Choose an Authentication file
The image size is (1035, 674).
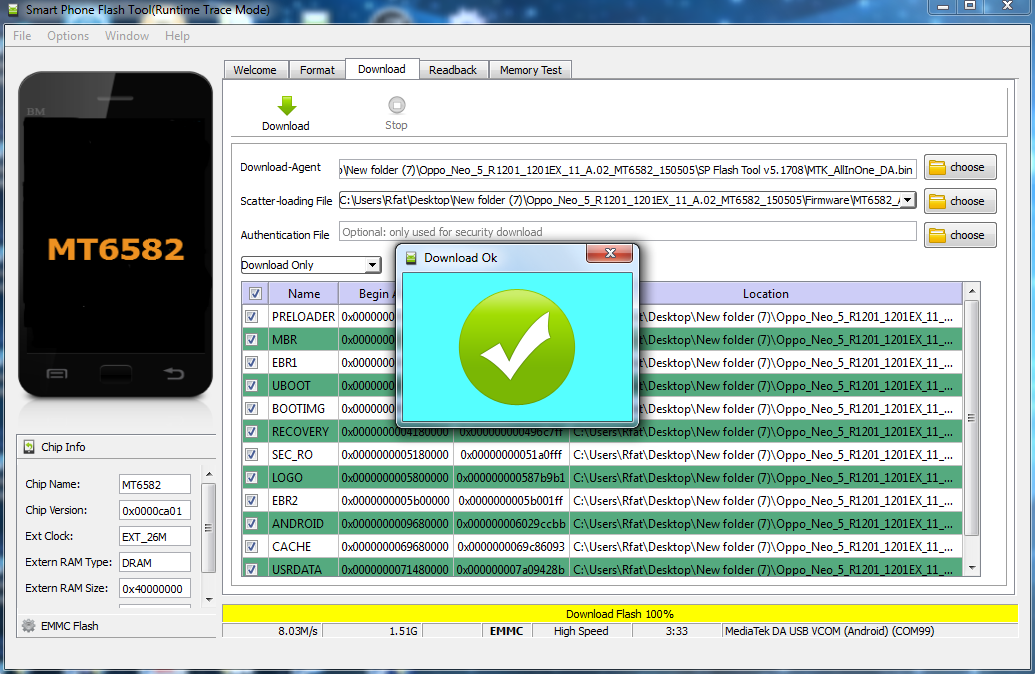(960, 235)
